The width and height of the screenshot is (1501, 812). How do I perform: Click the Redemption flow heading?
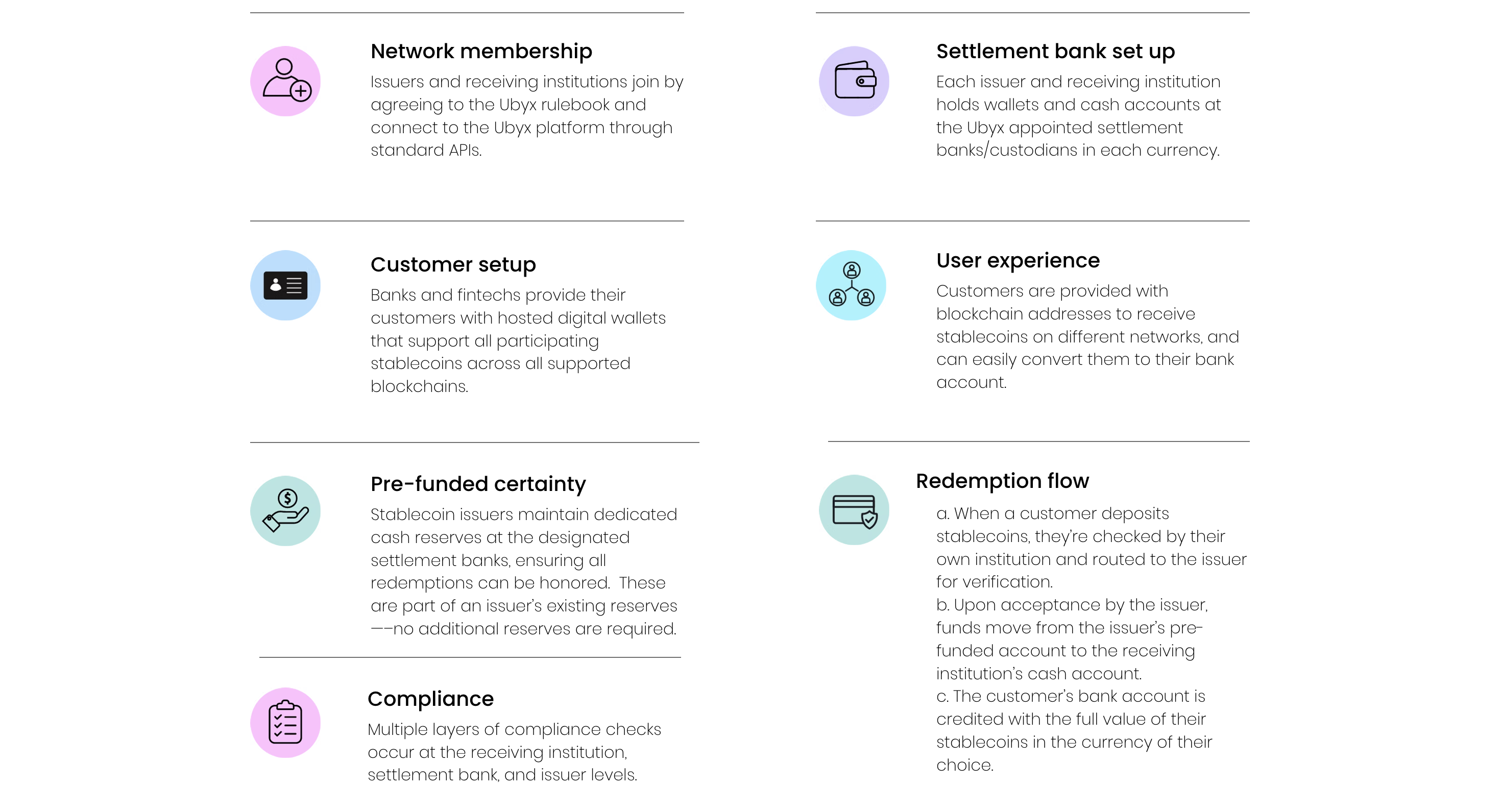[1002, 481]
